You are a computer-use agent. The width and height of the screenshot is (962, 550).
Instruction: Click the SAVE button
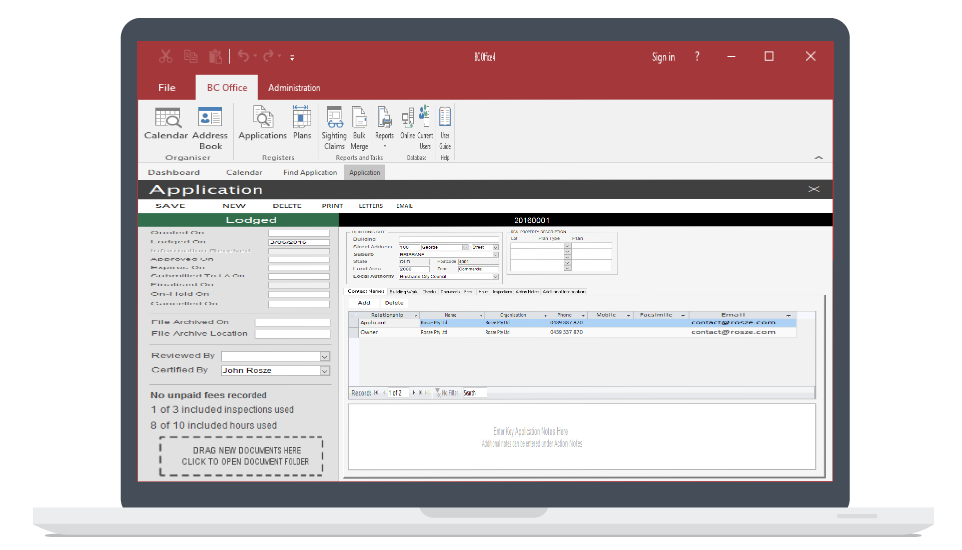(x=170, y=206)
